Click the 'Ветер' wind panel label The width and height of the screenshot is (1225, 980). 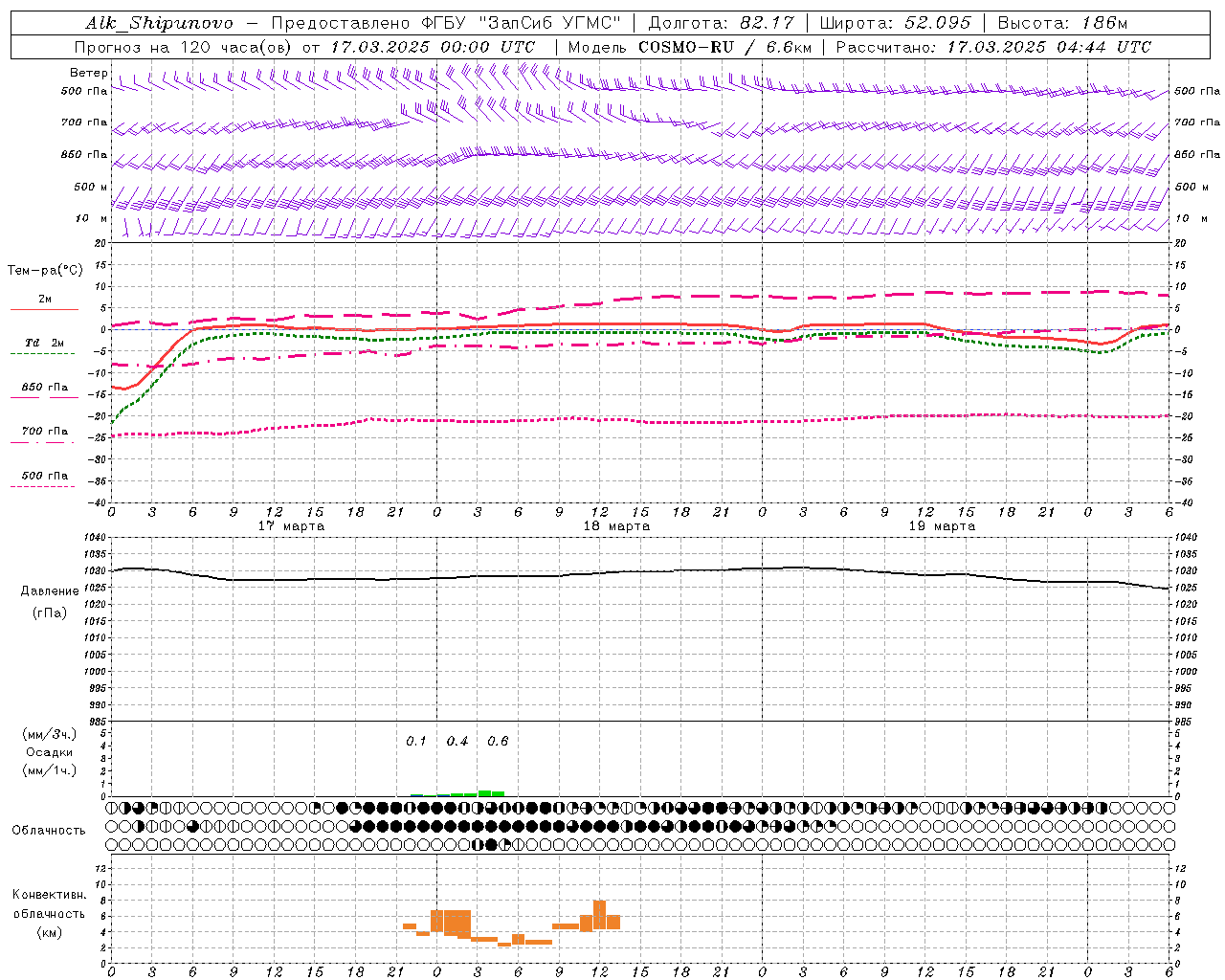tap(88, 73)
